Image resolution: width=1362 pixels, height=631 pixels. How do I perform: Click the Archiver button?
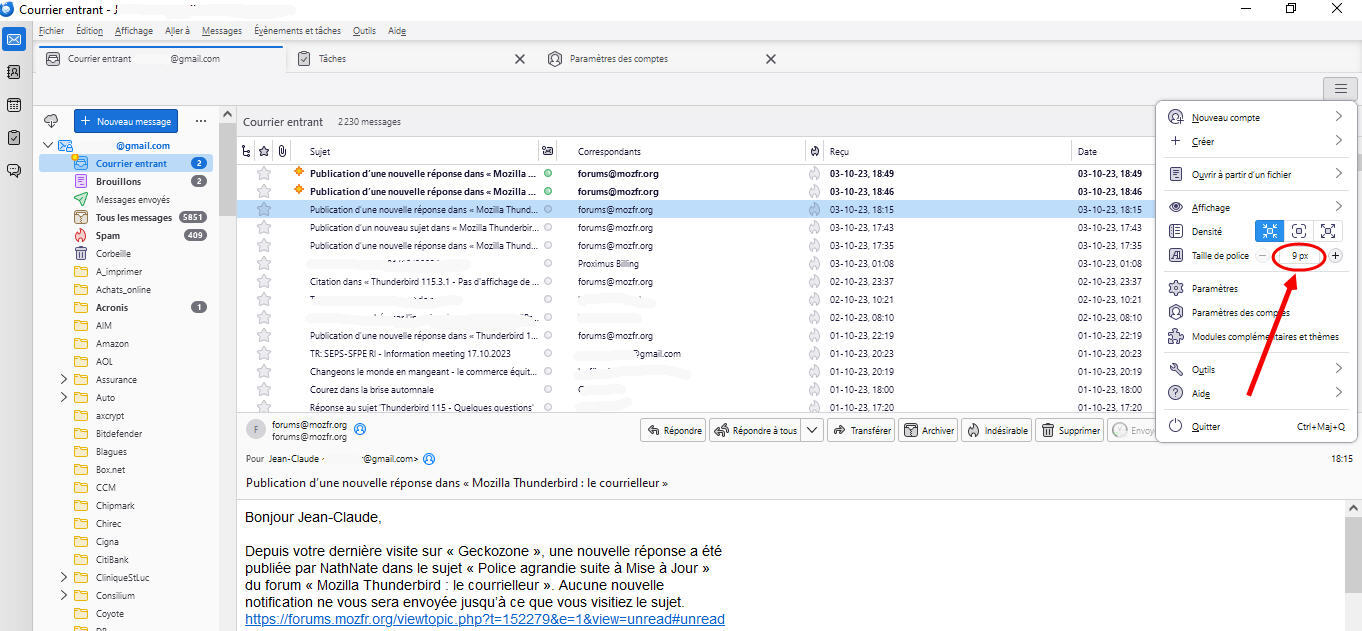928,431
